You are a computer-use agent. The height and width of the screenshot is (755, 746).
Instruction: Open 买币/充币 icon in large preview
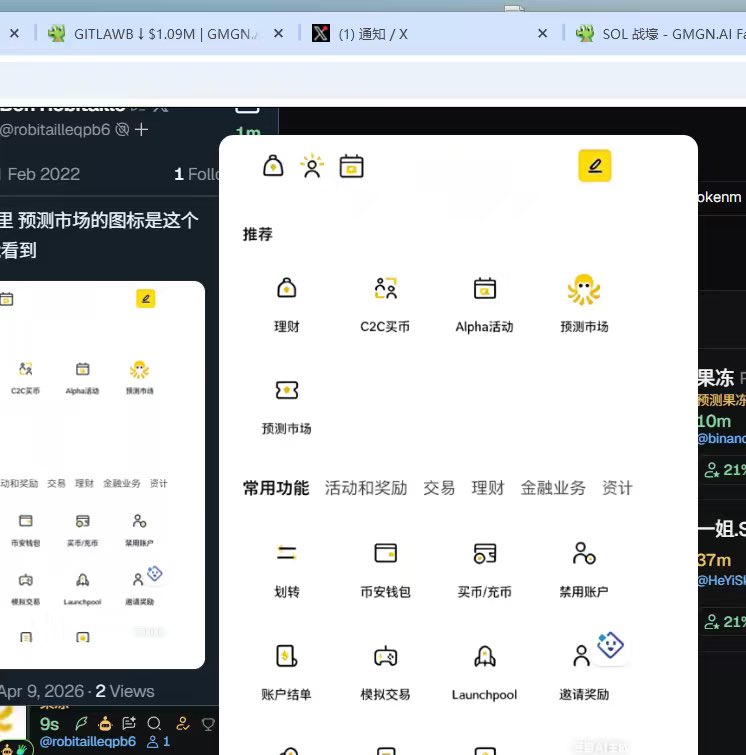tap(484, 553)
